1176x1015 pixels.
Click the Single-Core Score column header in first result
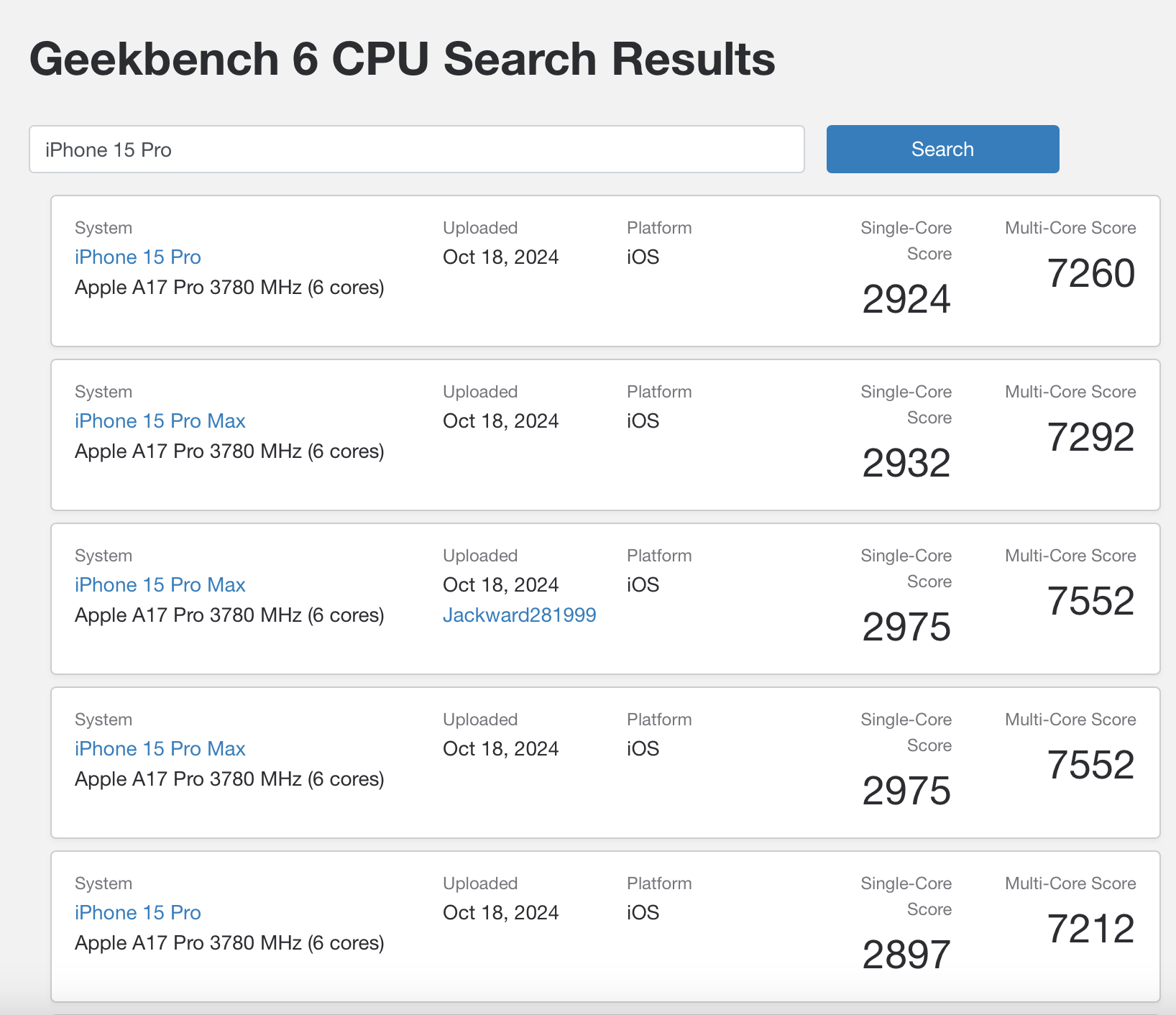[906, 240]
